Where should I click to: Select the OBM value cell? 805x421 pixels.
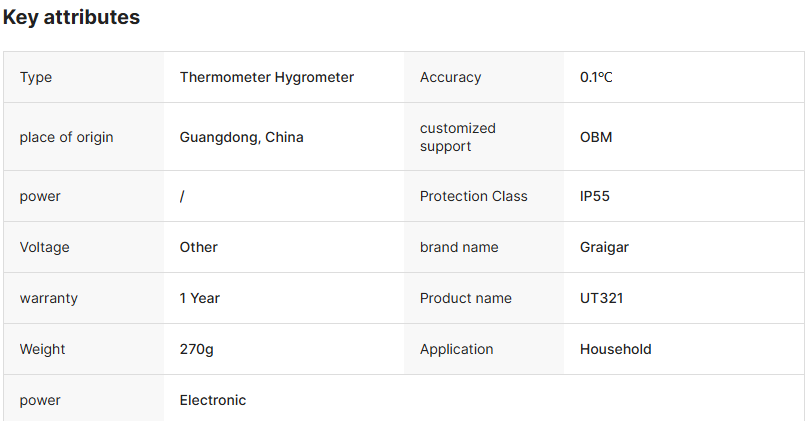click(x=596, y=137)
